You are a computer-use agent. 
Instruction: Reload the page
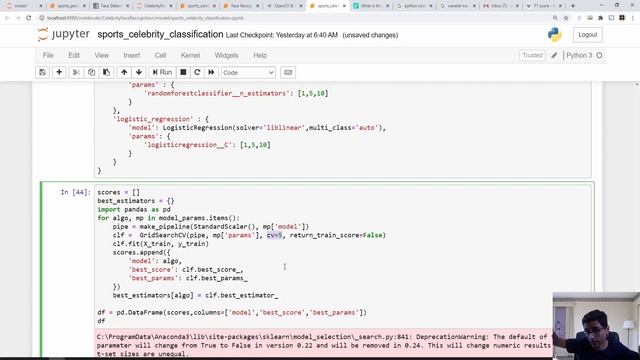click(29, 18)
